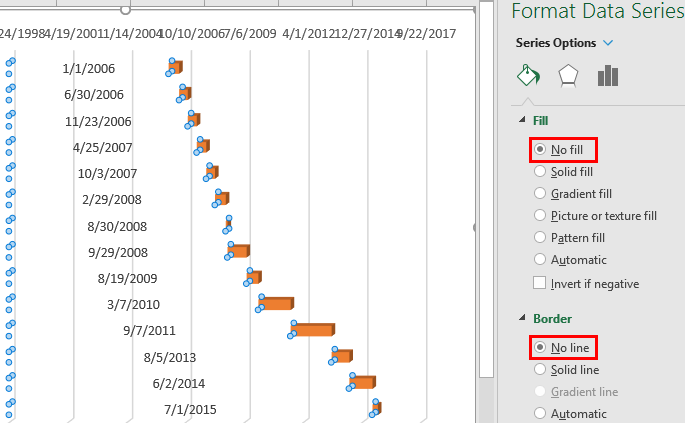Click the 8/19/2009 axis label

[x=127, y=278]
